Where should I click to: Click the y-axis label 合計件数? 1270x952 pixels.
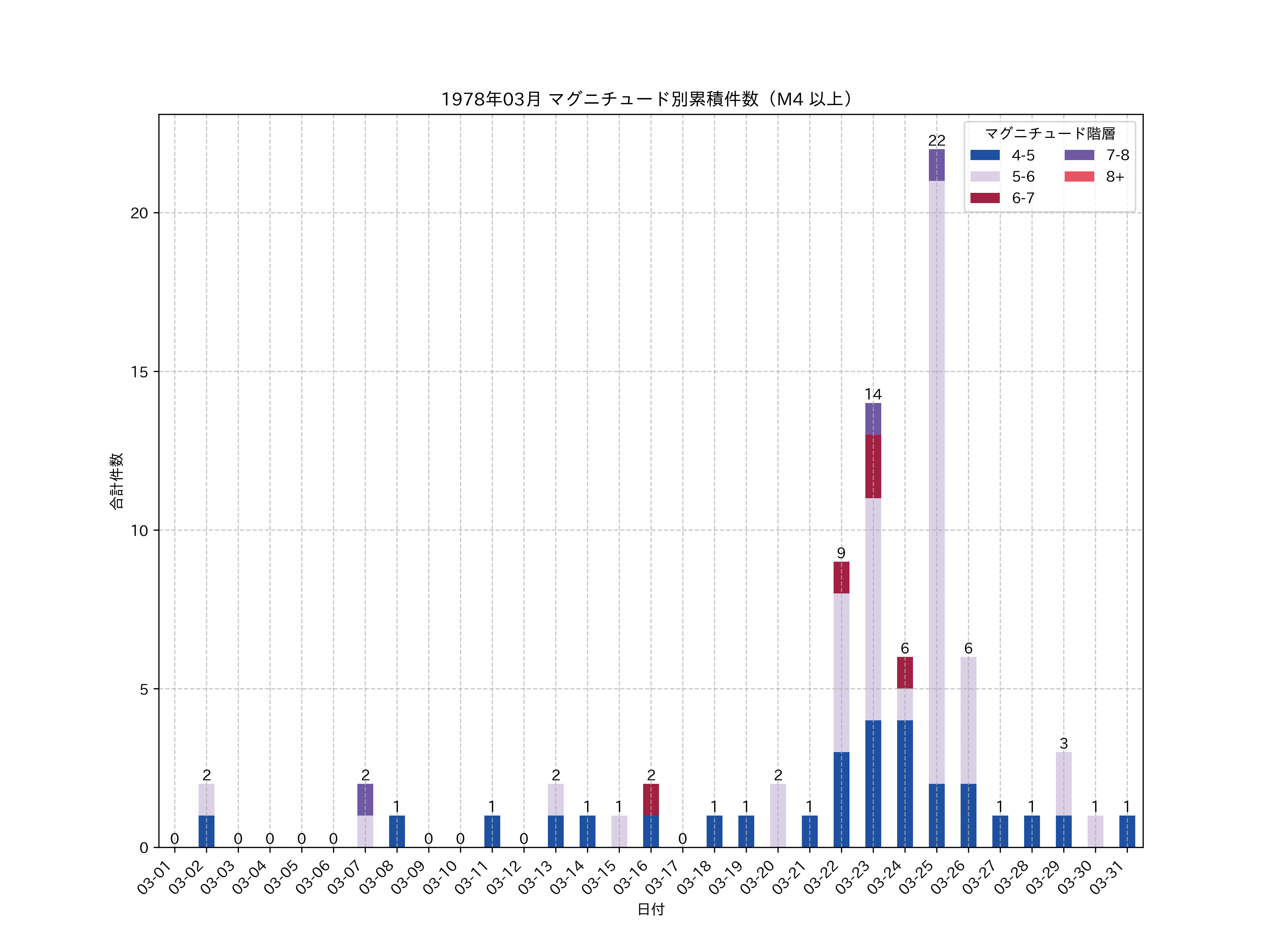(116, 481)
